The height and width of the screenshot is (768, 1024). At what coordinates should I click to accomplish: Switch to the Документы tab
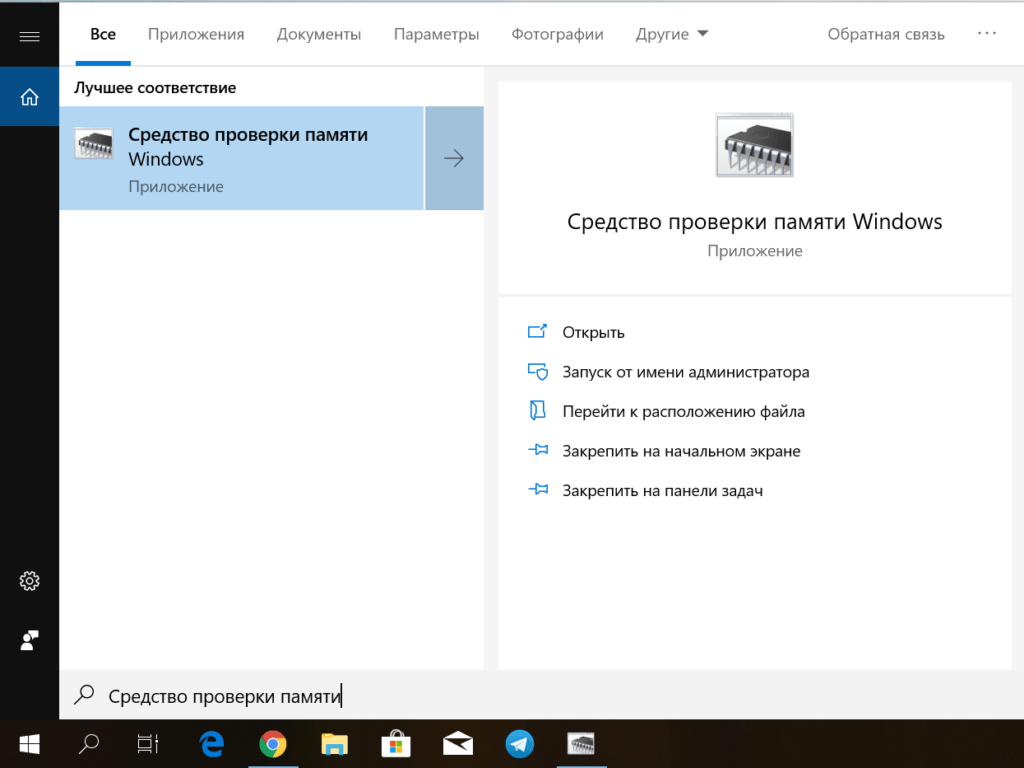point(319,34)
